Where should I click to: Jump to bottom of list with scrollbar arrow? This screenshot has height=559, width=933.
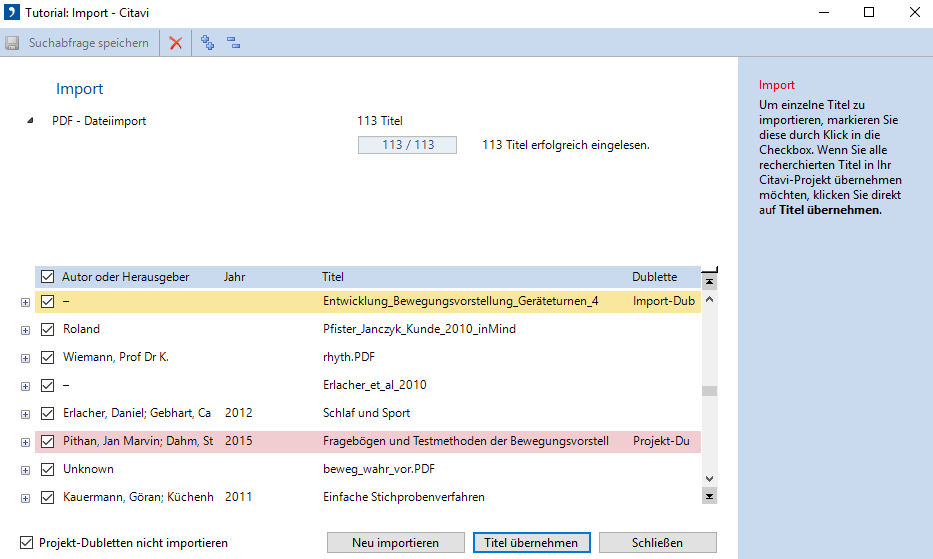[709, 496]
